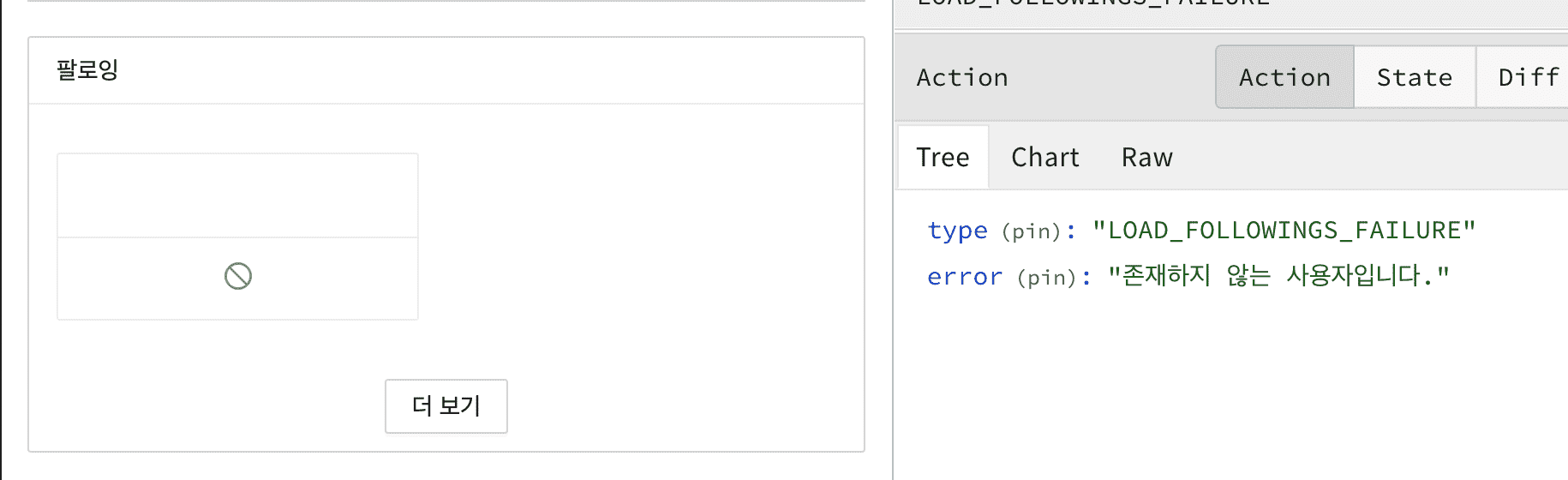Switch to the State tab
This screenshot has height=480, width=1568.
[1414, 77]
